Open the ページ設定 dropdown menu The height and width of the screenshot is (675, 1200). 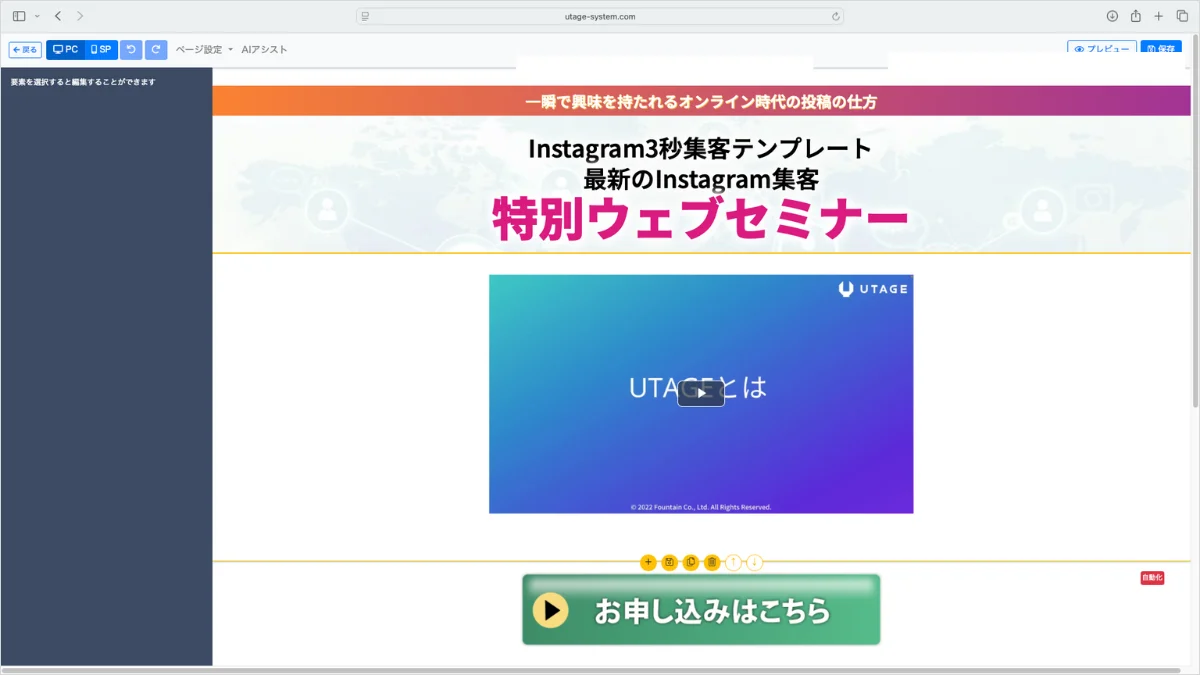coord(204,50)
